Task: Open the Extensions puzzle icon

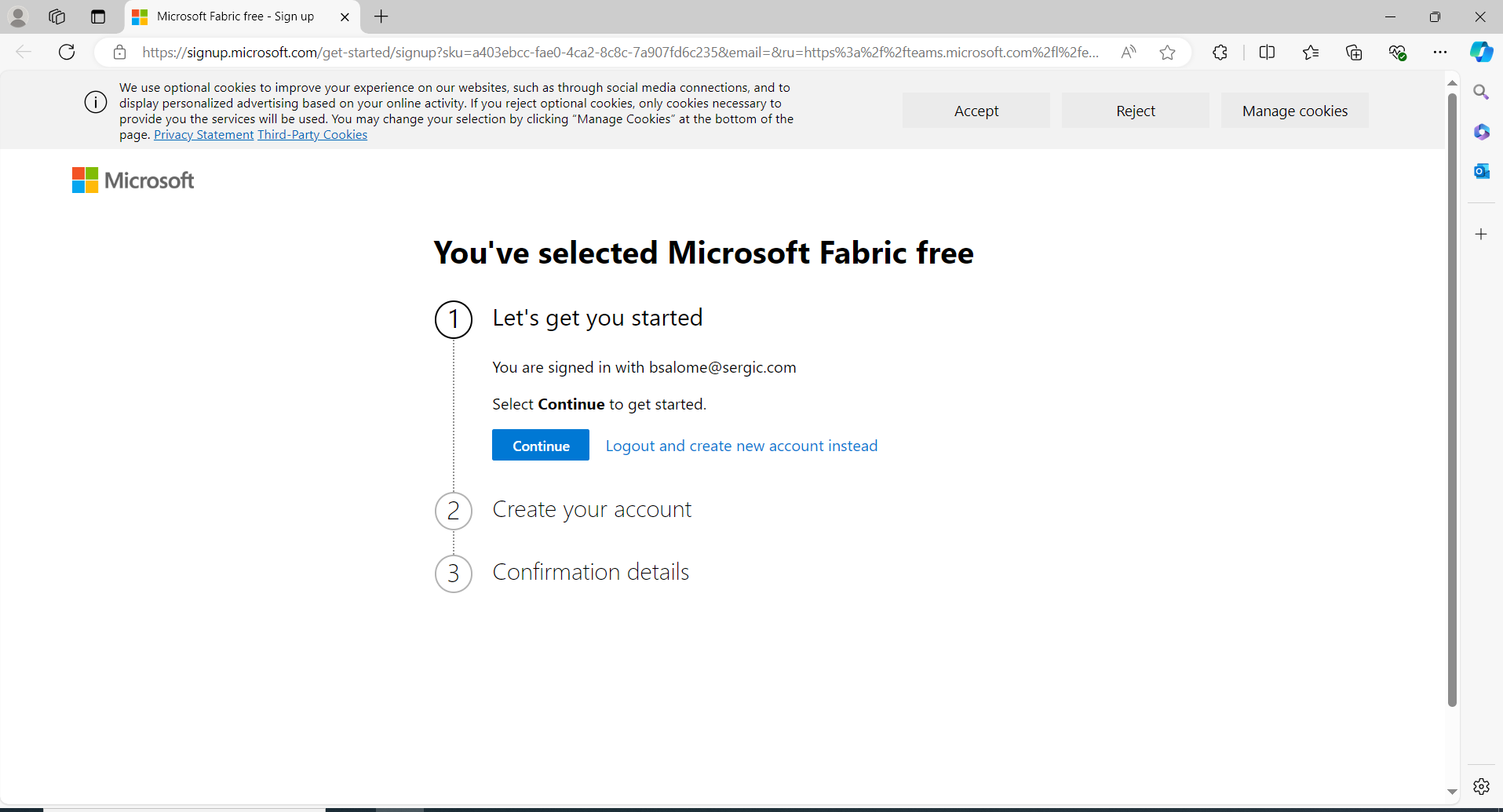Action: coord(1220,53)
